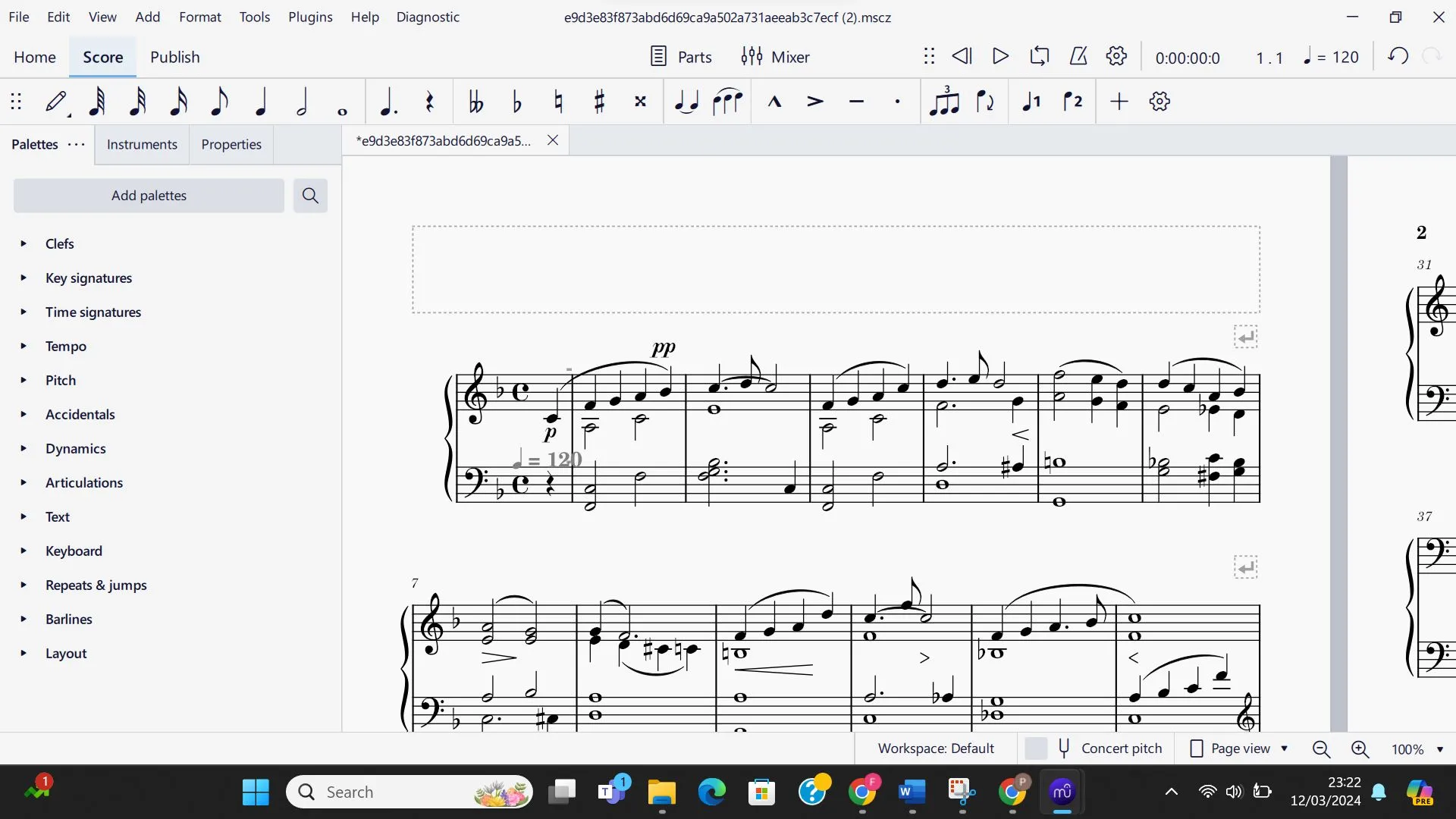The height and width of the screenshot is (819, 1456).
Task: Select the tuplet tool
Action: [945, 101]
